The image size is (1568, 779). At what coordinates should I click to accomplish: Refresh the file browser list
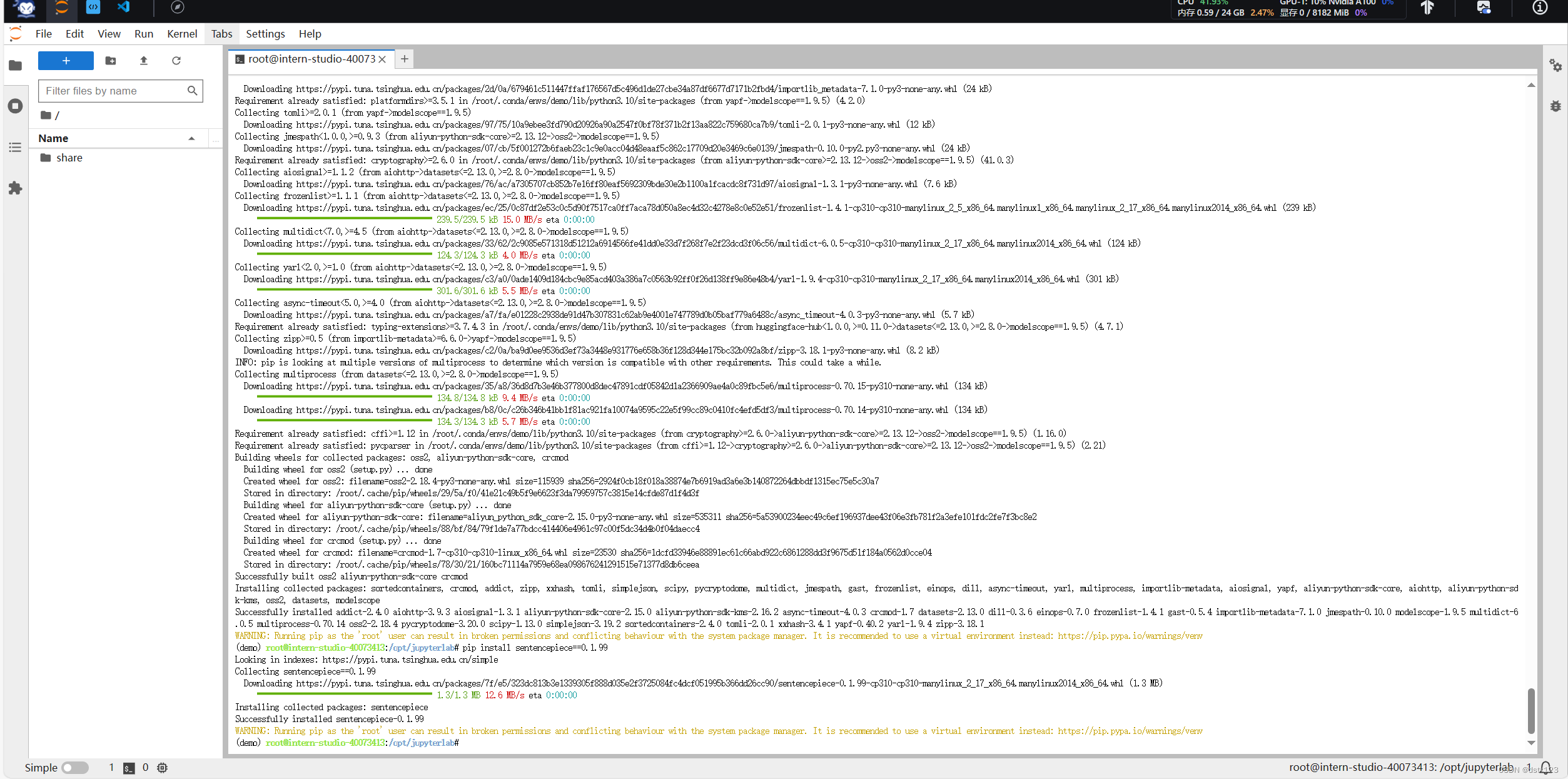click(176, 61)
